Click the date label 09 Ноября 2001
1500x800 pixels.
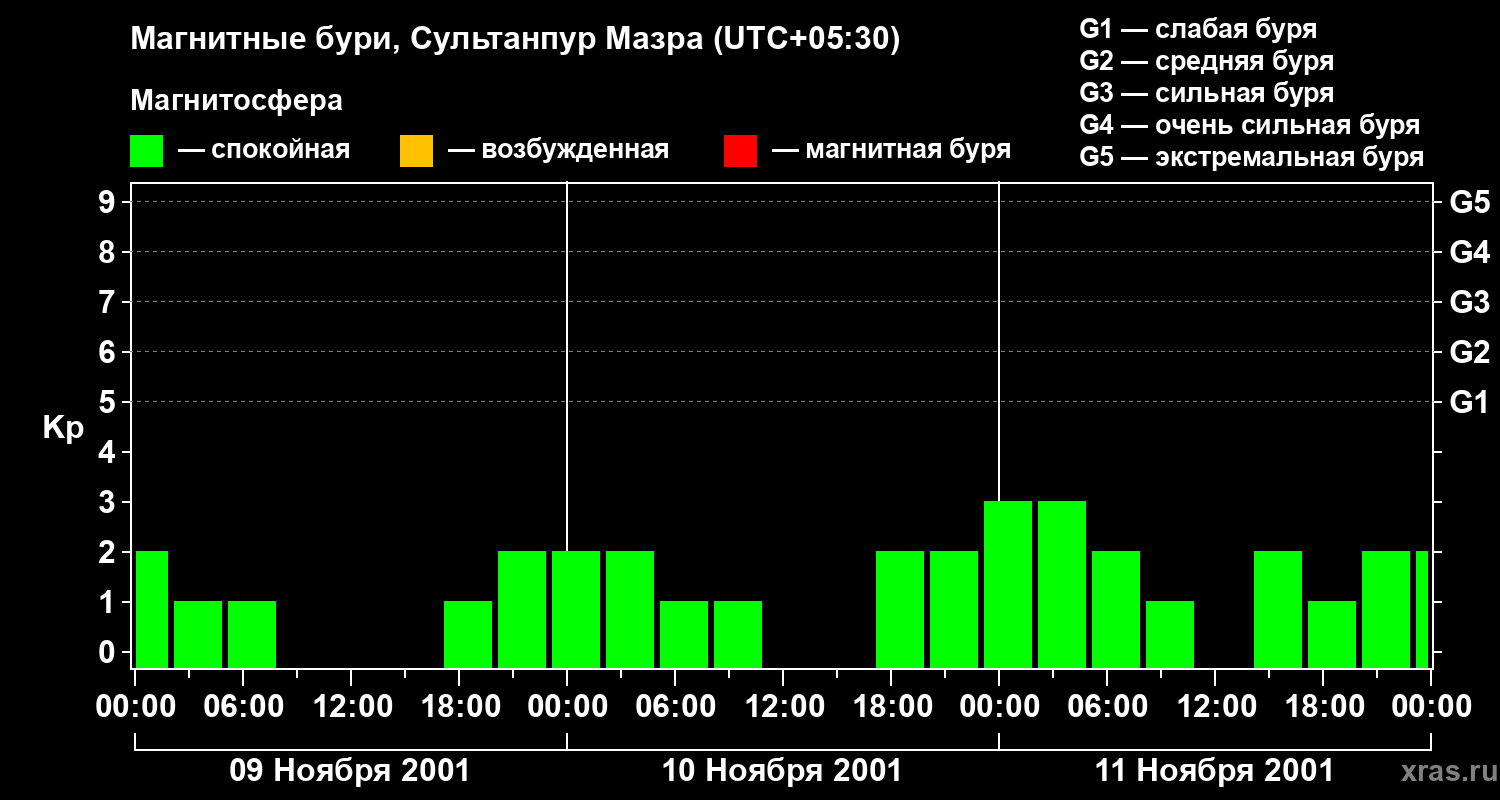click(x=350, y=771)
